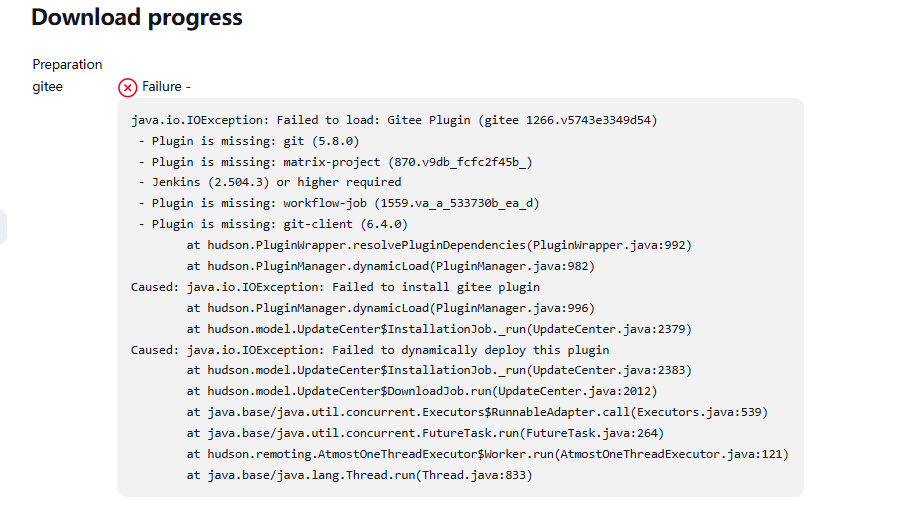Click the PluginManager.java:982 stack line

391,266
